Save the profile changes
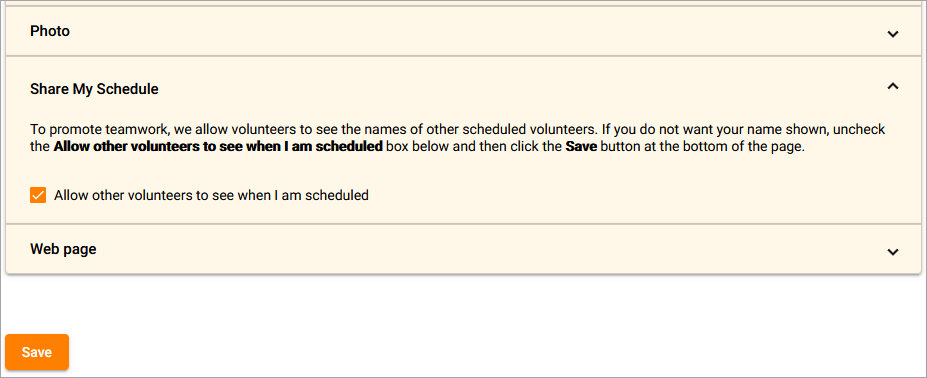 tap(37, 353)
